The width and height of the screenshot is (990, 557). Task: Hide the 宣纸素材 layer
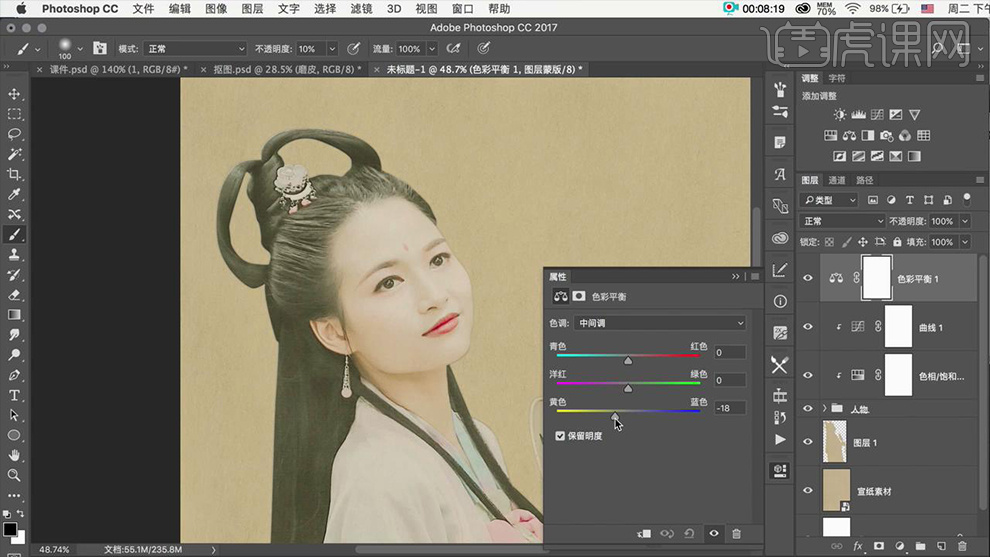(808, 490)
